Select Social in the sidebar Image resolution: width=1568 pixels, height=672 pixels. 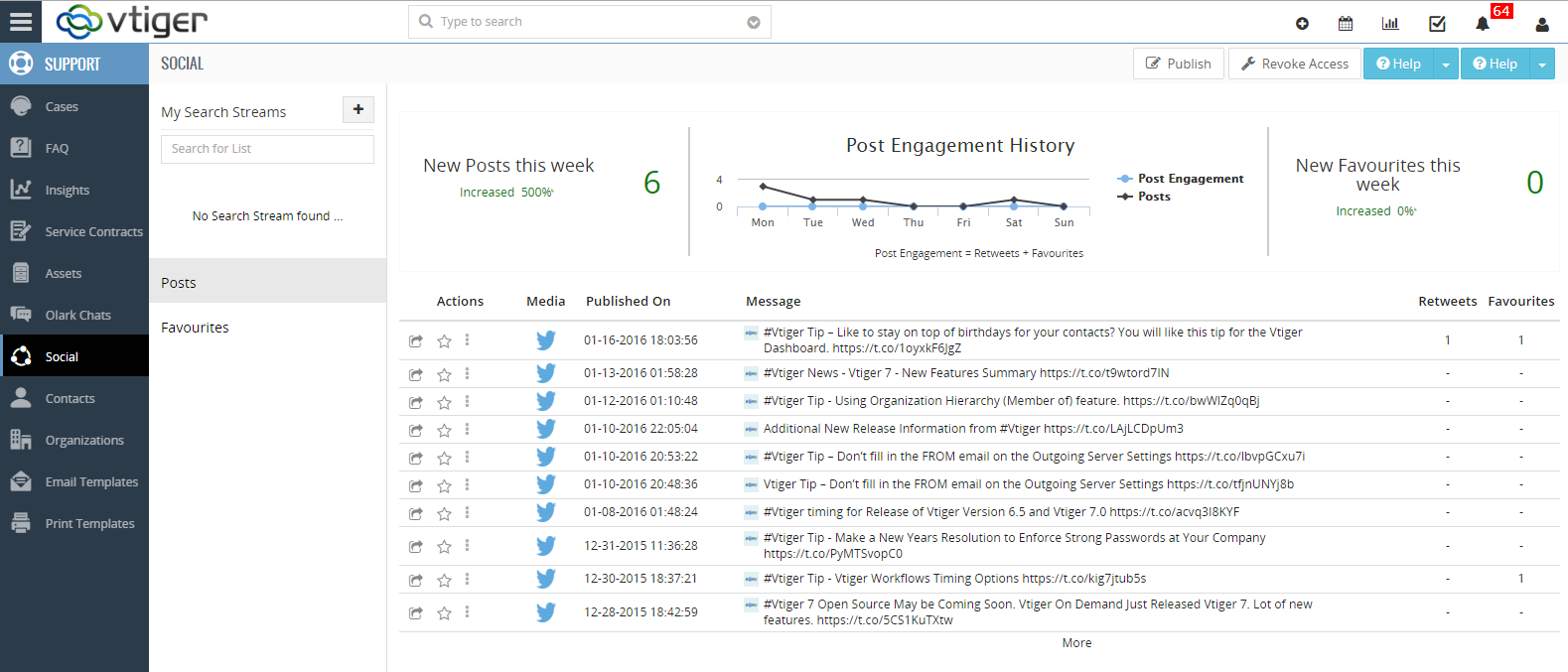click(74, 356)
